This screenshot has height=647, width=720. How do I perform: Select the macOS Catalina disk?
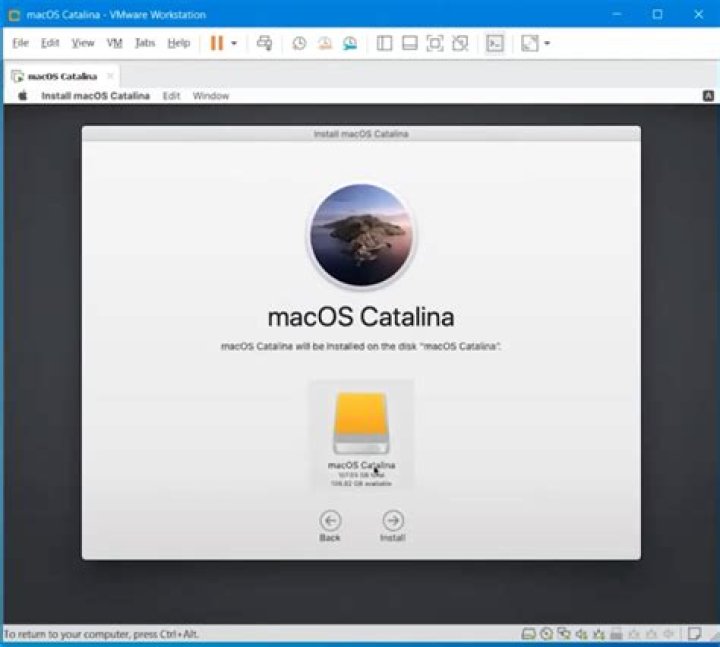pyautogui.click(x=361, y=430)
